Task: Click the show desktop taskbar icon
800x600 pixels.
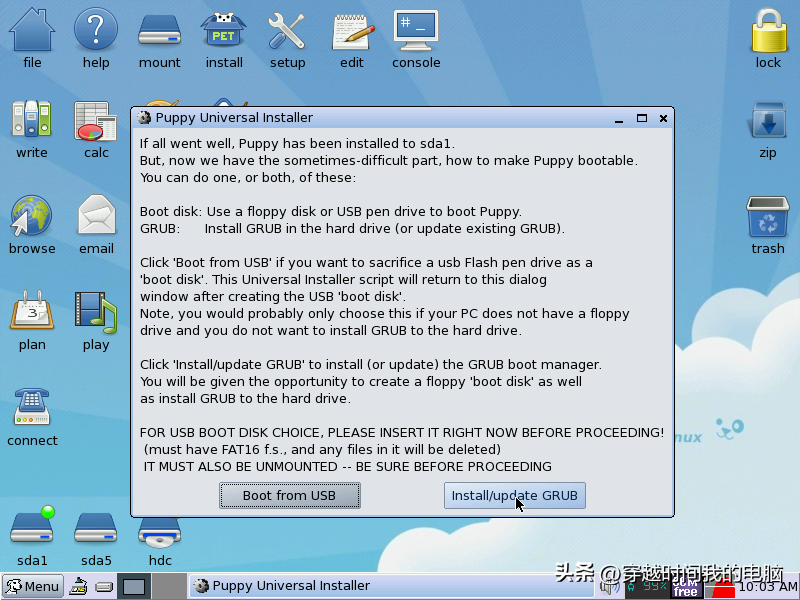Action: click(78, 586)
